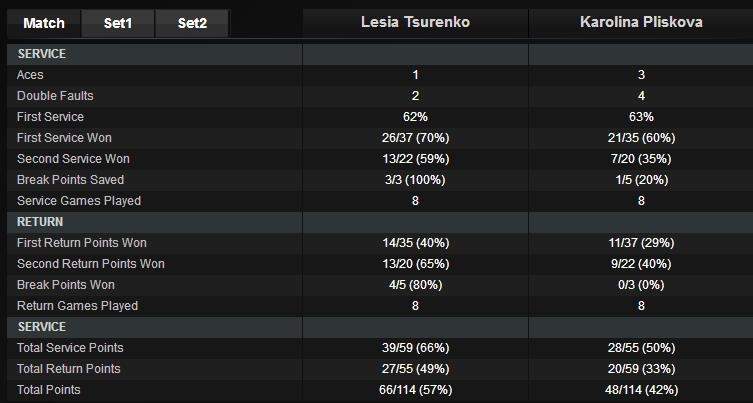Viewport: 753px width, 403px height.
Task: Click the RETURN section header
Action: point(40,222)
